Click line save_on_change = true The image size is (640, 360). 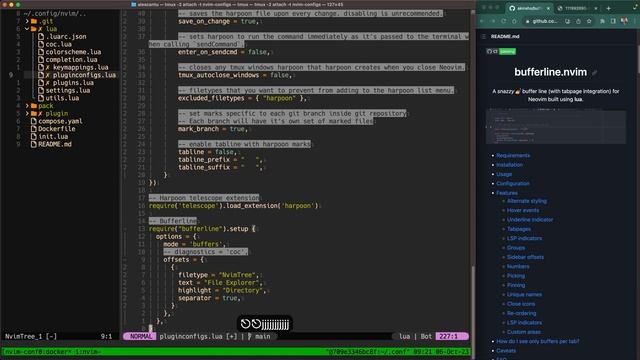coord(217,21)
